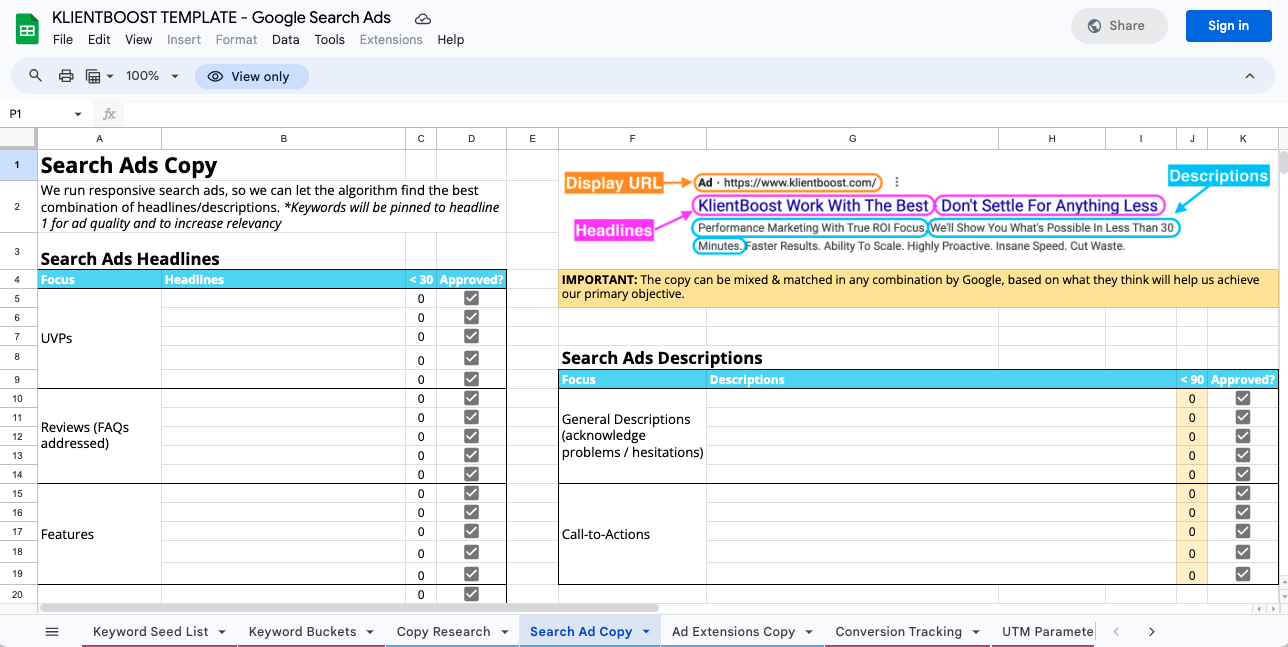Open Conversion Tracking tab dropdown arrow
This screenshot has width=1288, height=647.
pyautogui.click(x=974, y=631)
